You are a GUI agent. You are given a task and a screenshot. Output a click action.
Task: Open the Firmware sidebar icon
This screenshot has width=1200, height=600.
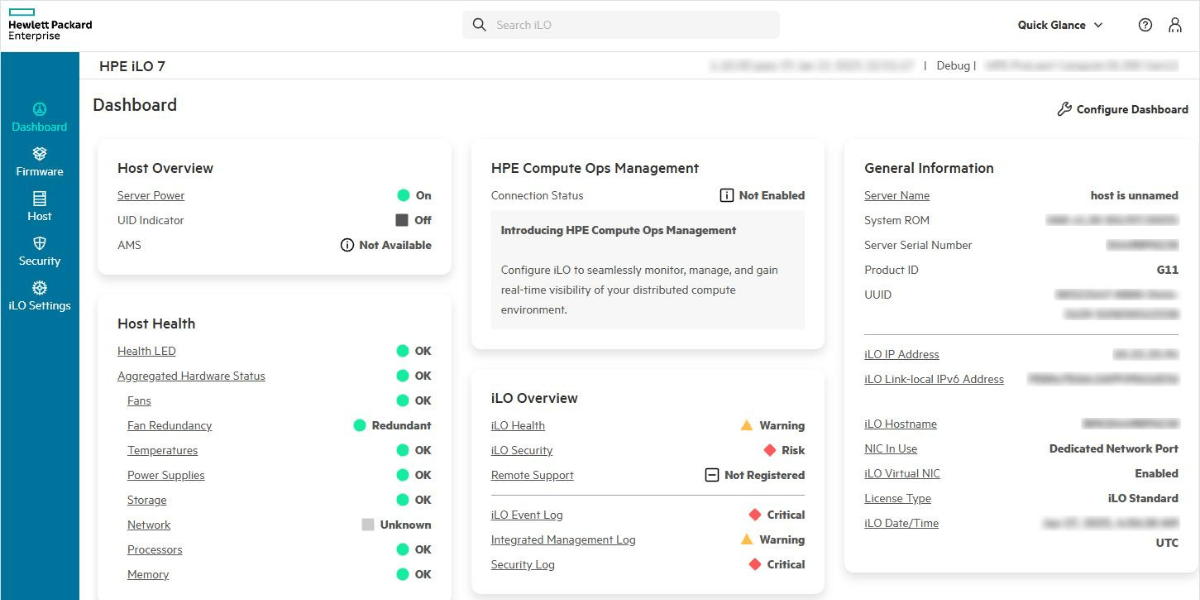point(39,154)
